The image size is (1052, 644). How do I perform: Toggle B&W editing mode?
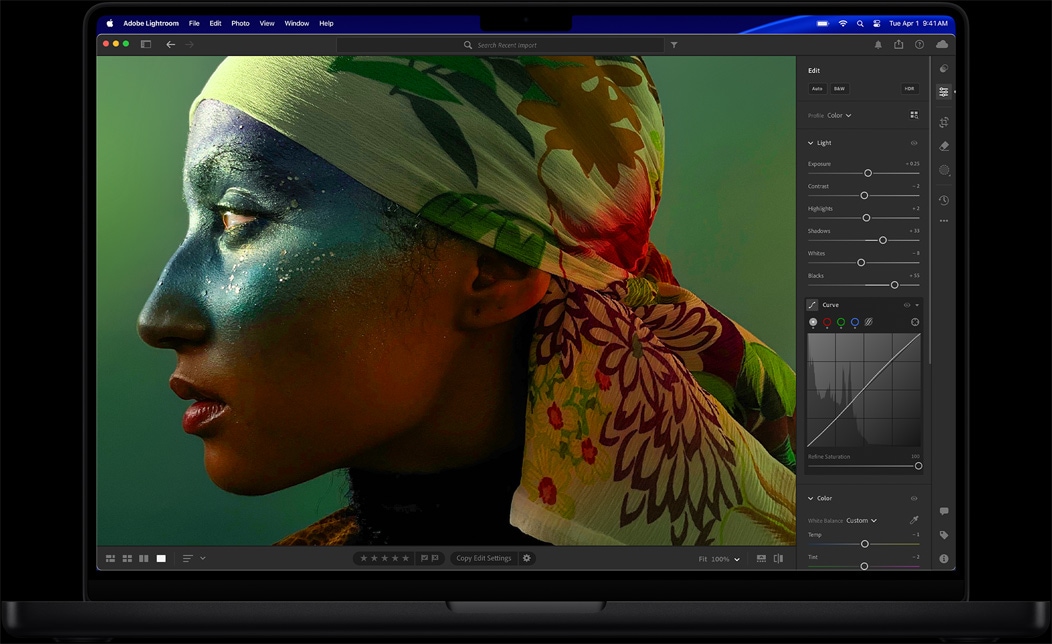pyautogui.click(x=839, y=88)
